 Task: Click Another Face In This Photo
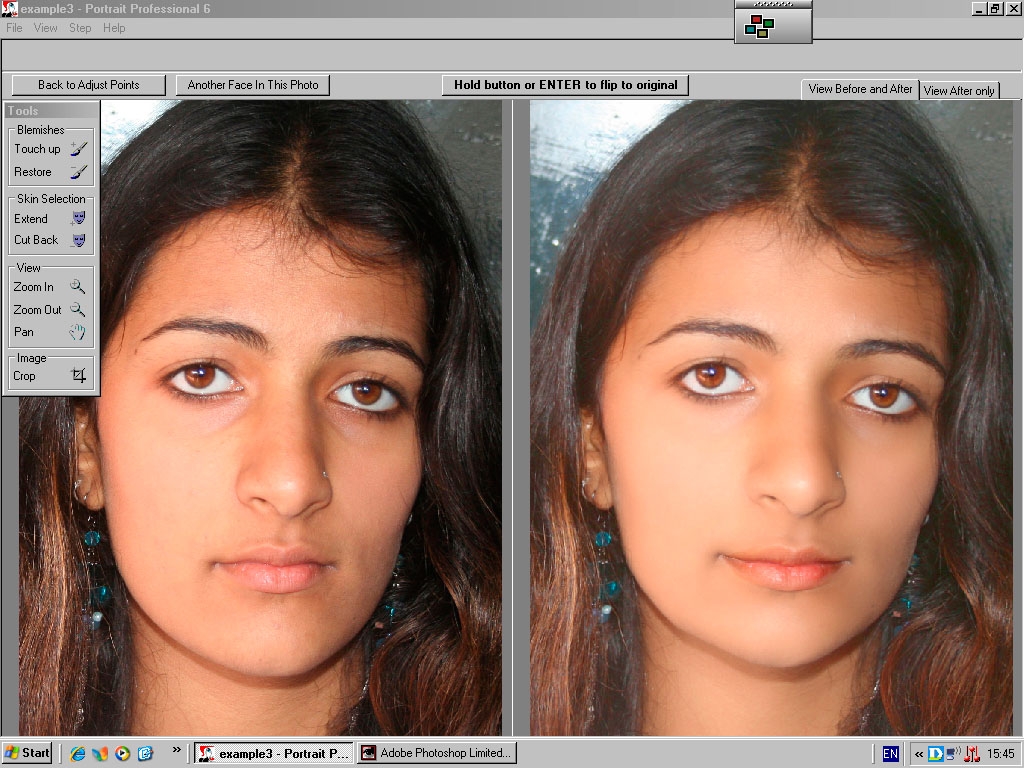point(253,85)
